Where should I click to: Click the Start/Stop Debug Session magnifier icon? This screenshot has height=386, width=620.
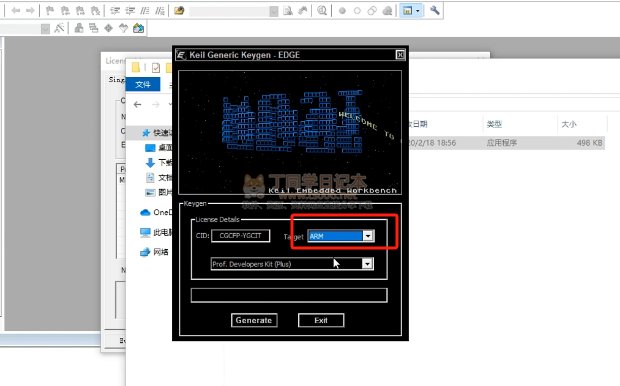click(322, 10)
